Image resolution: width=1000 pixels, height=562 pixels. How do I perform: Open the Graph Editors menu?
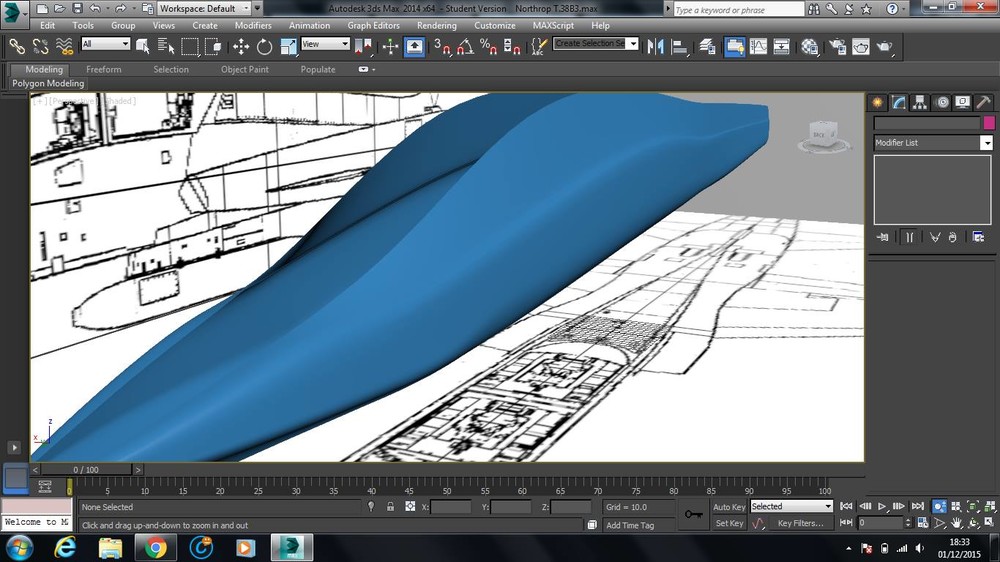[373, 25]
